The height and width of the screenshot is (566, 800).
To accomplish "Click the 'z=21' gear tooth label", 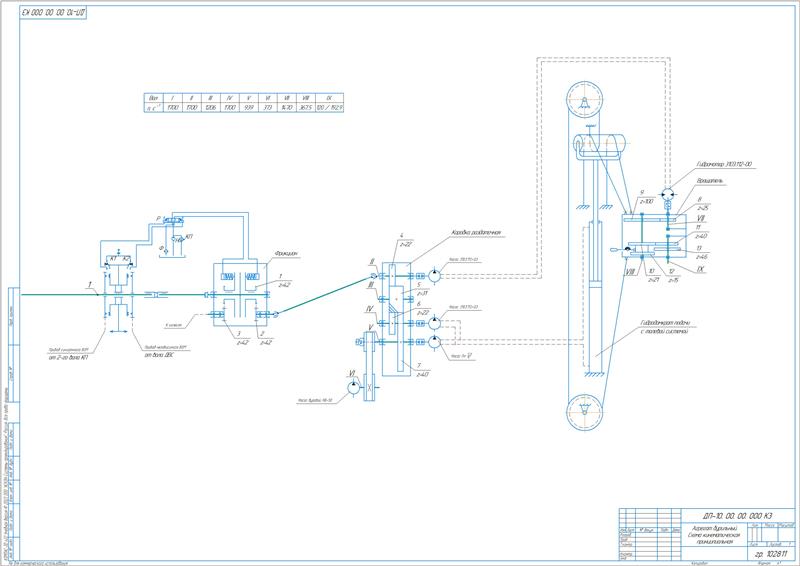I will point(654,280).
